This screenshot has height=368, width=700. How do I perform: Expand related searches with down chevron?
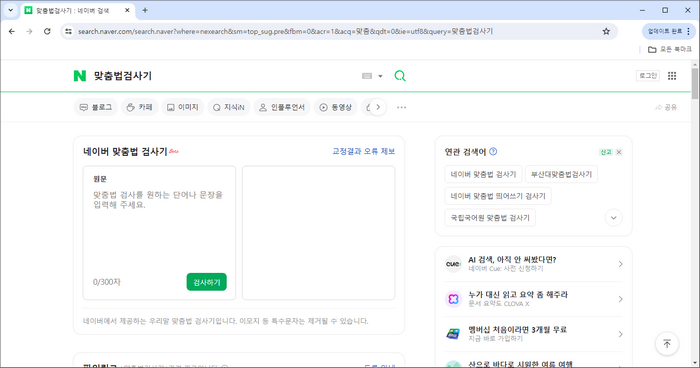[613, 218]
